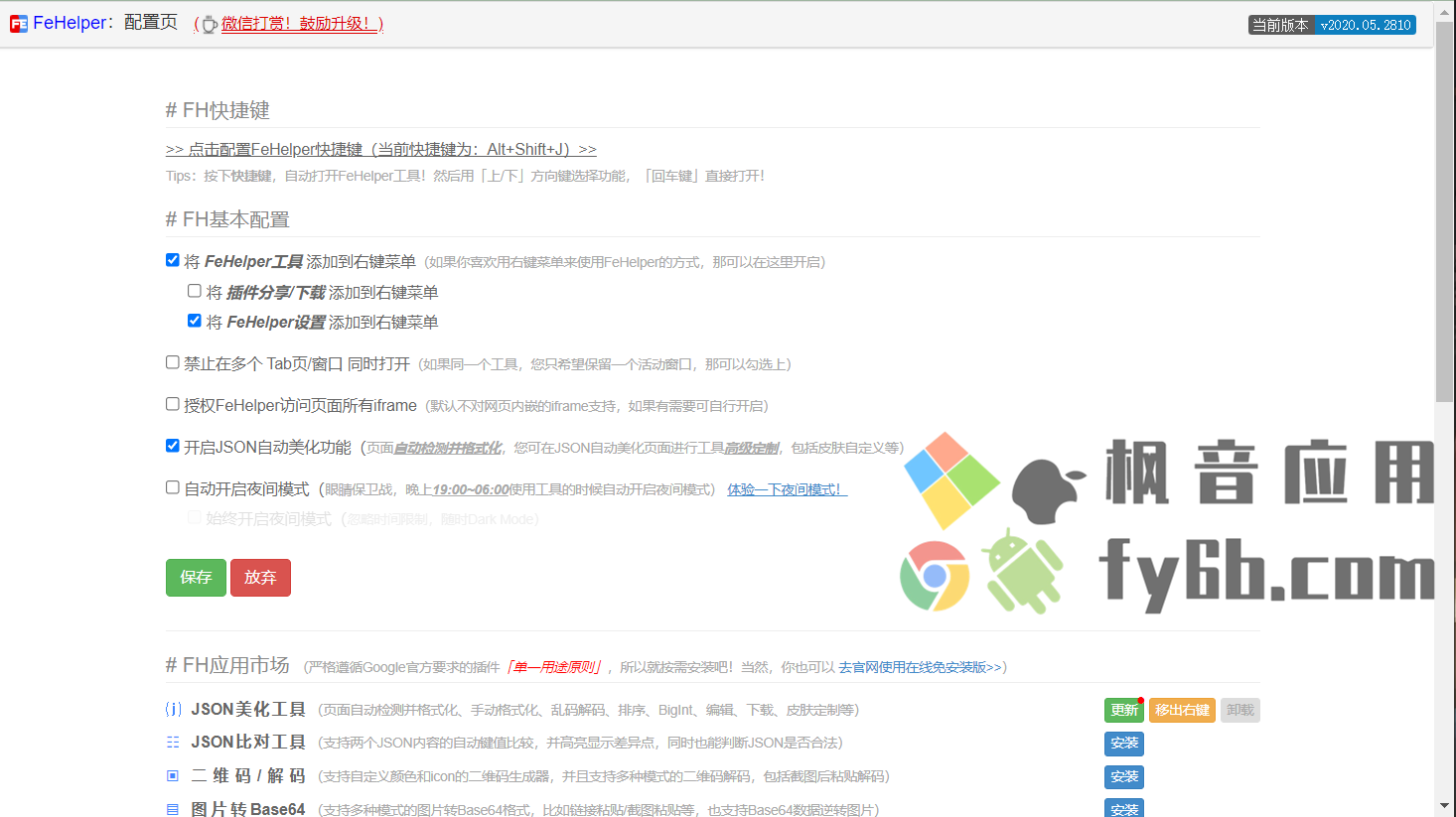Enable 禁止在多个Tab页/窗口同时打开 checkbox
The width and height of the screenshot is (1456, 817).
173,362
